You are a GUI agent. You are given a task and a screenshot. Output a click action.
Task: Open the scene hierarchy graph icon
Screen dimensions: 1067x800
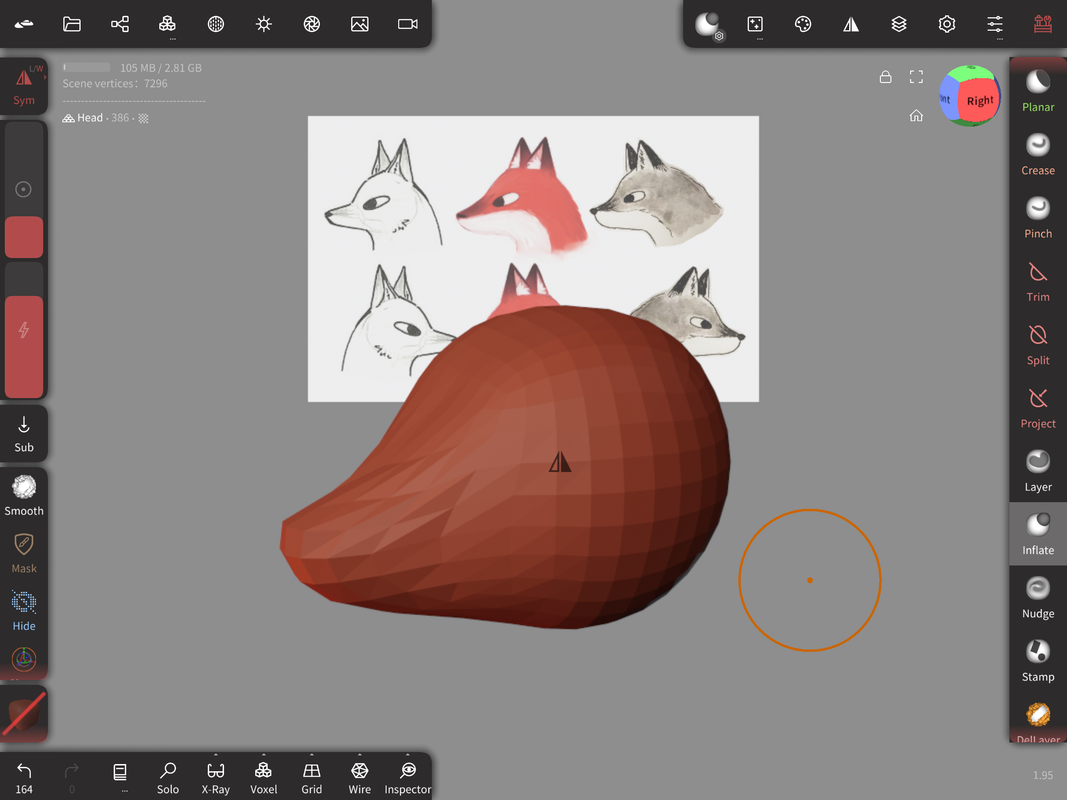pyautogui.click(x=120, y=24)
